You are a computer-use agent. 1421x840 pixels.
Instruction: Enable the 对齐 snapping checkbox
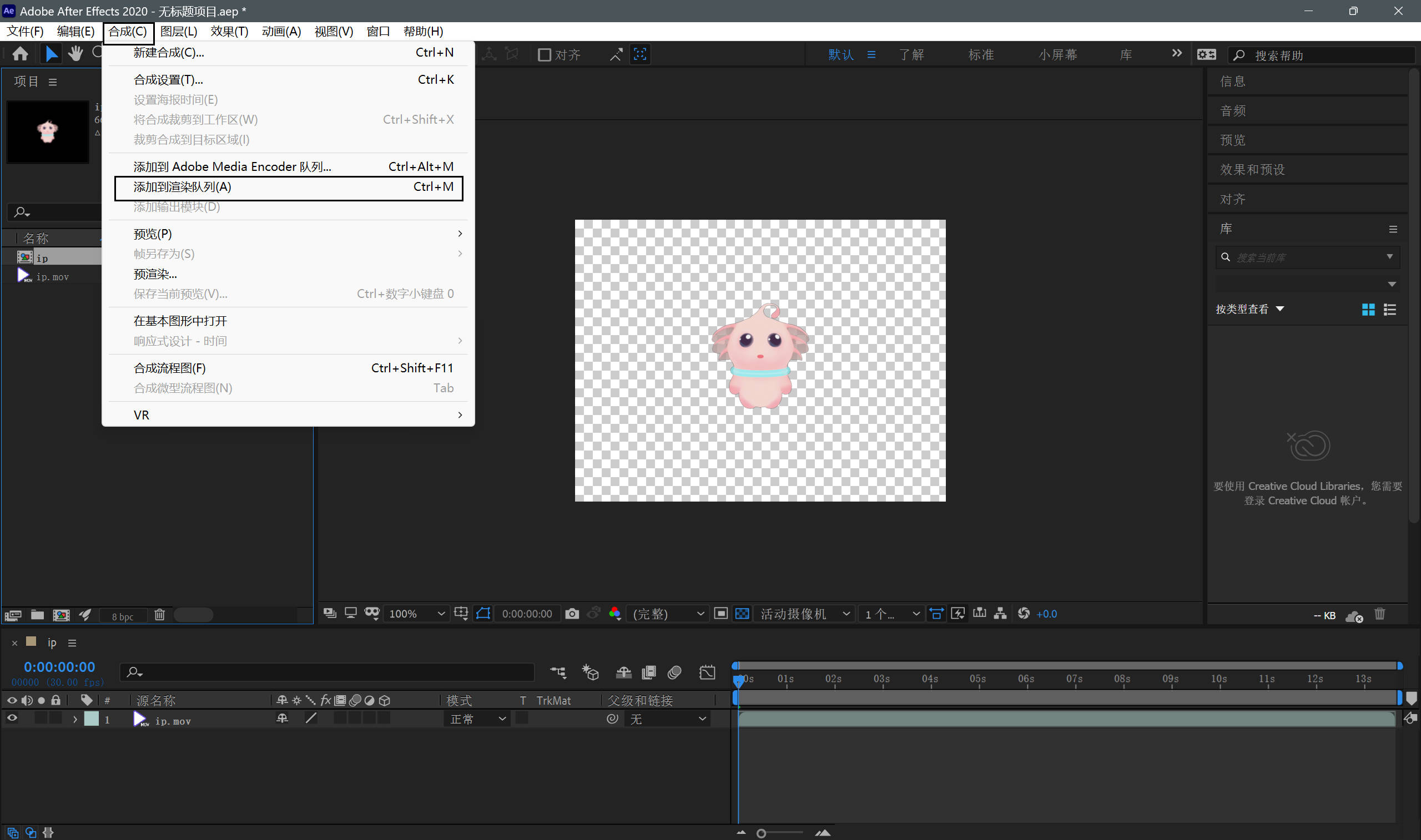(544, 55)
